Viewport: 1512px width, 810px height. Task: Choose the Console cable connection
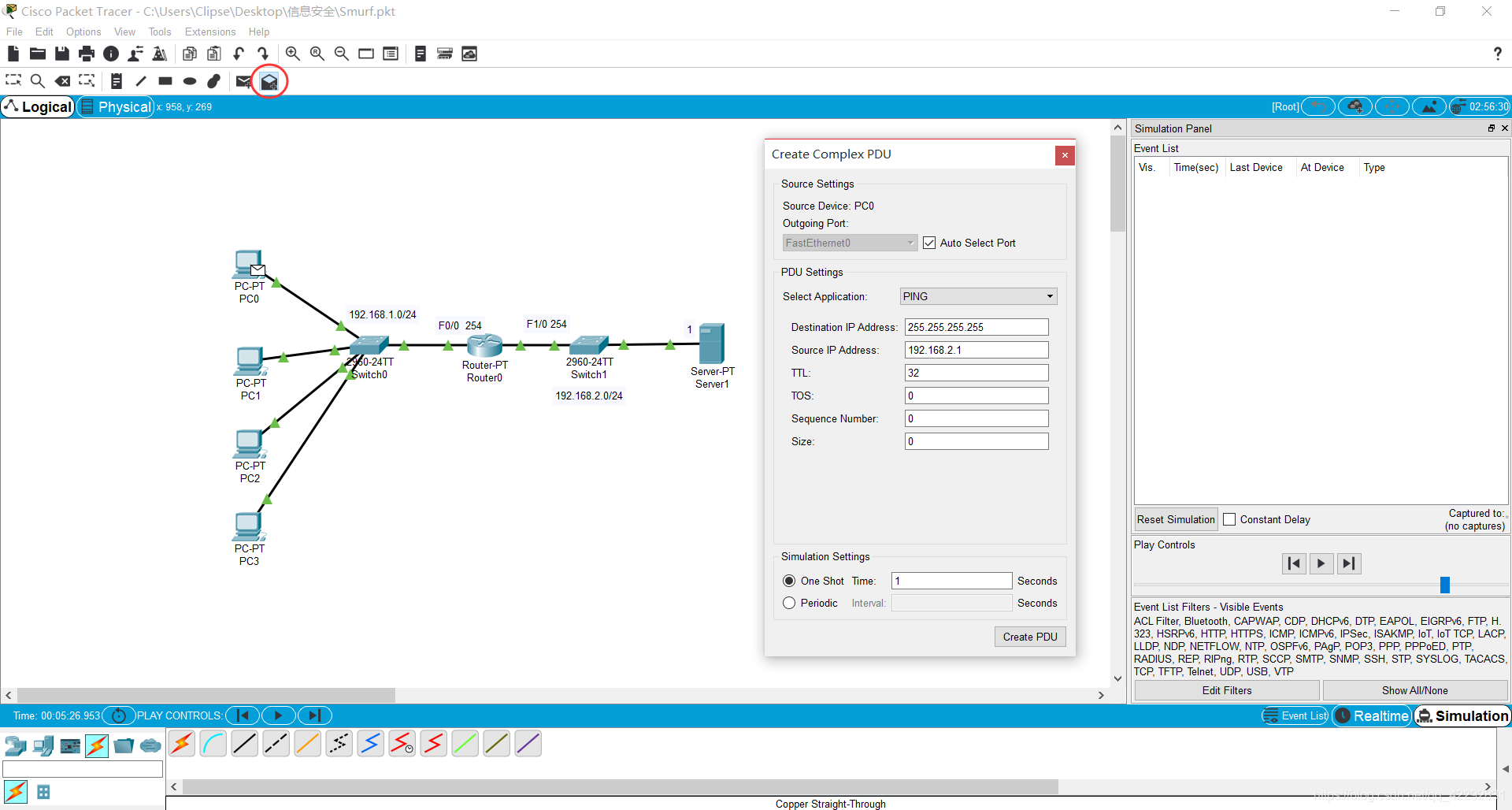(x=213, y=743)
